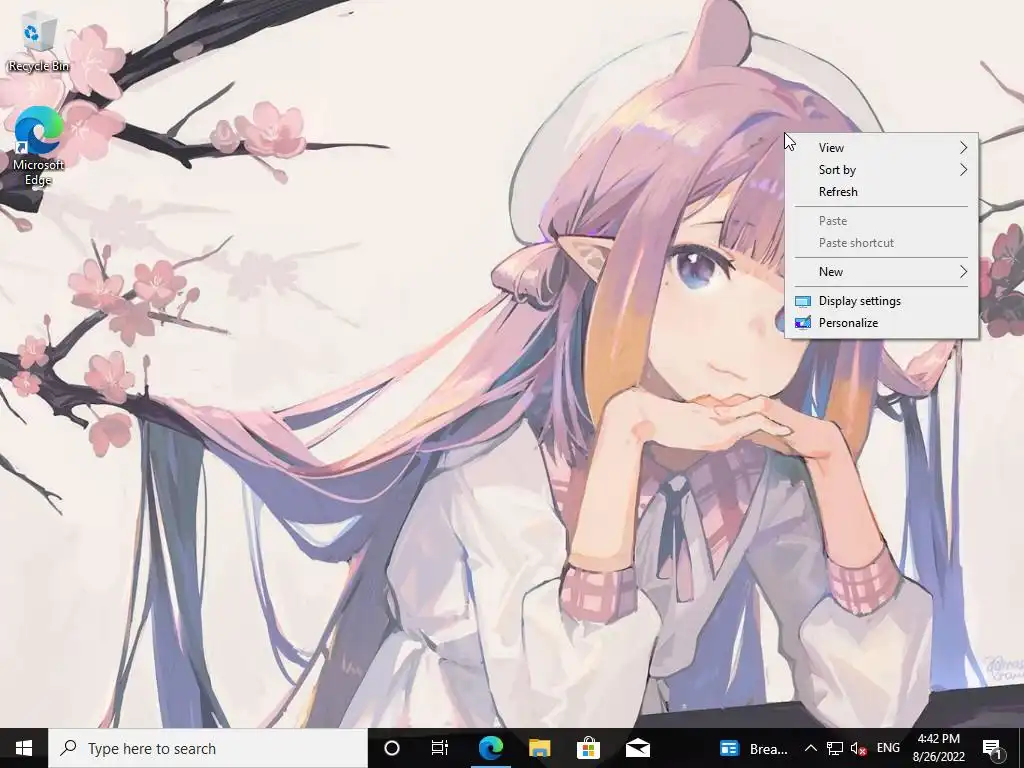Screen dimensions: 1024x768
Task: Open the Sort by submenu
Action: 881,170
